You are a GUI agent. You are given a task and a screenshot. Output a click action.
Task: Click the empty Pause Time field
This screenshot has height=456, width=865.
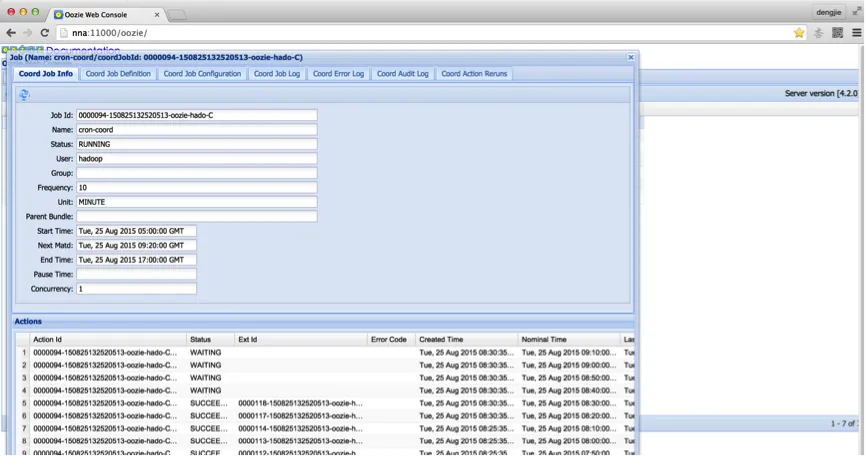point(136,275)
